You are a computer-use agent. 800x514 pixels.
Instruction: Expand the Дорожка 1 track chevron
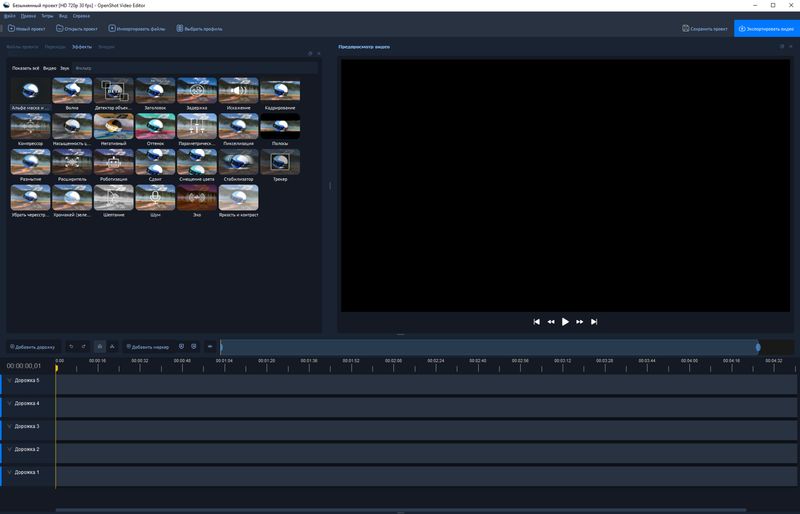9,472
